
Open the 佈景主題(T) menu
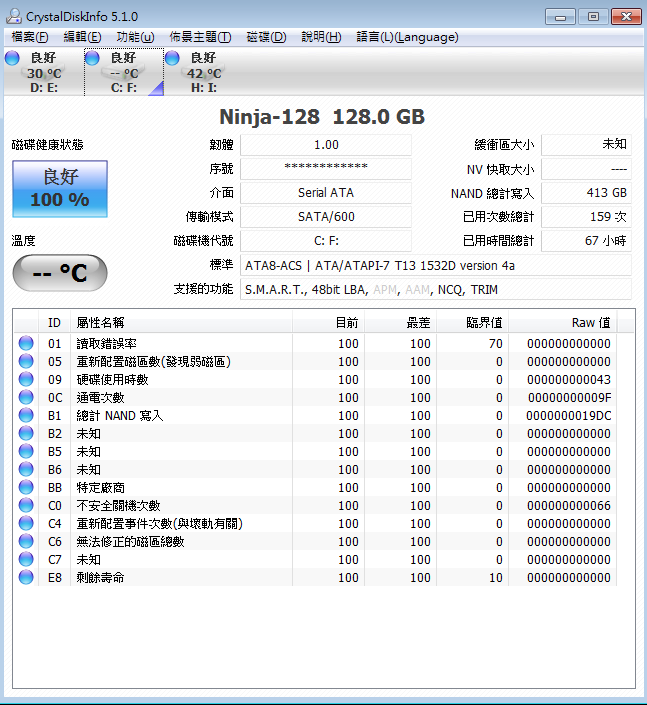coord(200,37)
